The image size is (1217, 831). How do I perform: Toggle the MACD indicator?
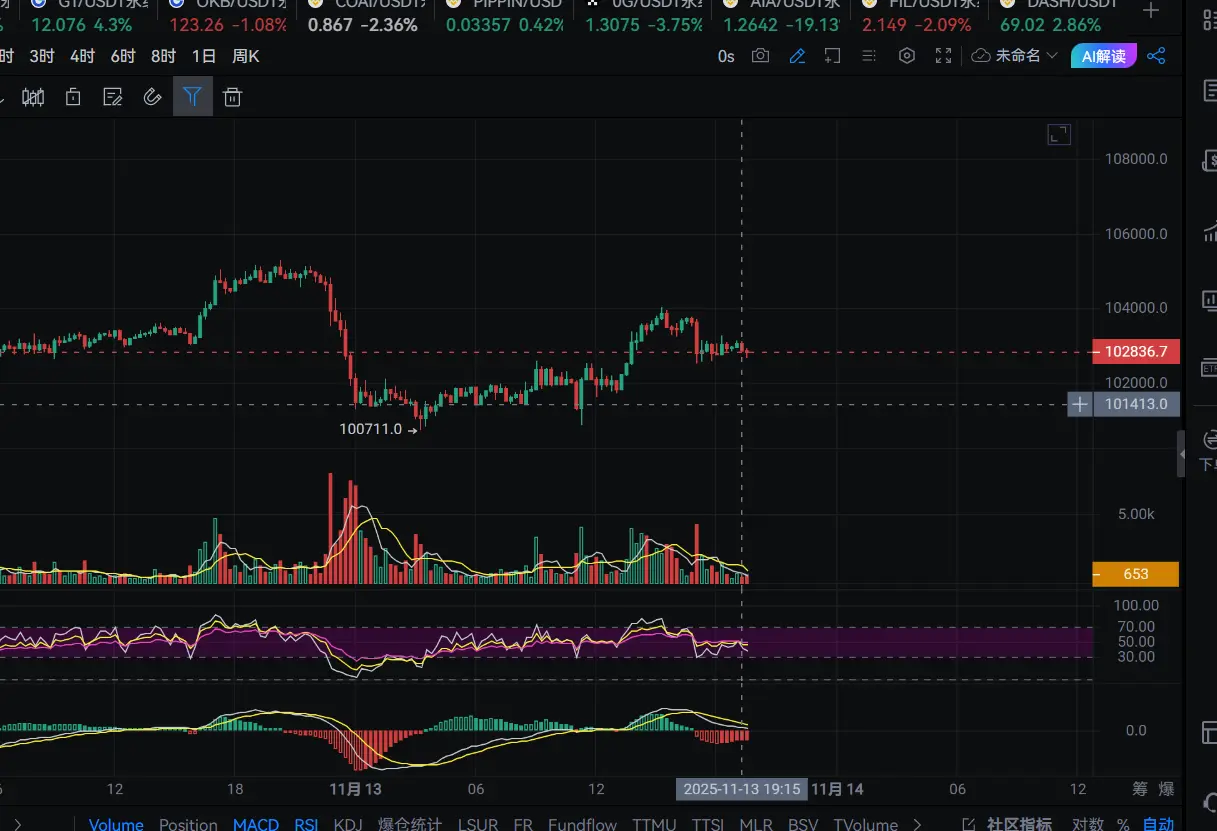click(256, 824)
